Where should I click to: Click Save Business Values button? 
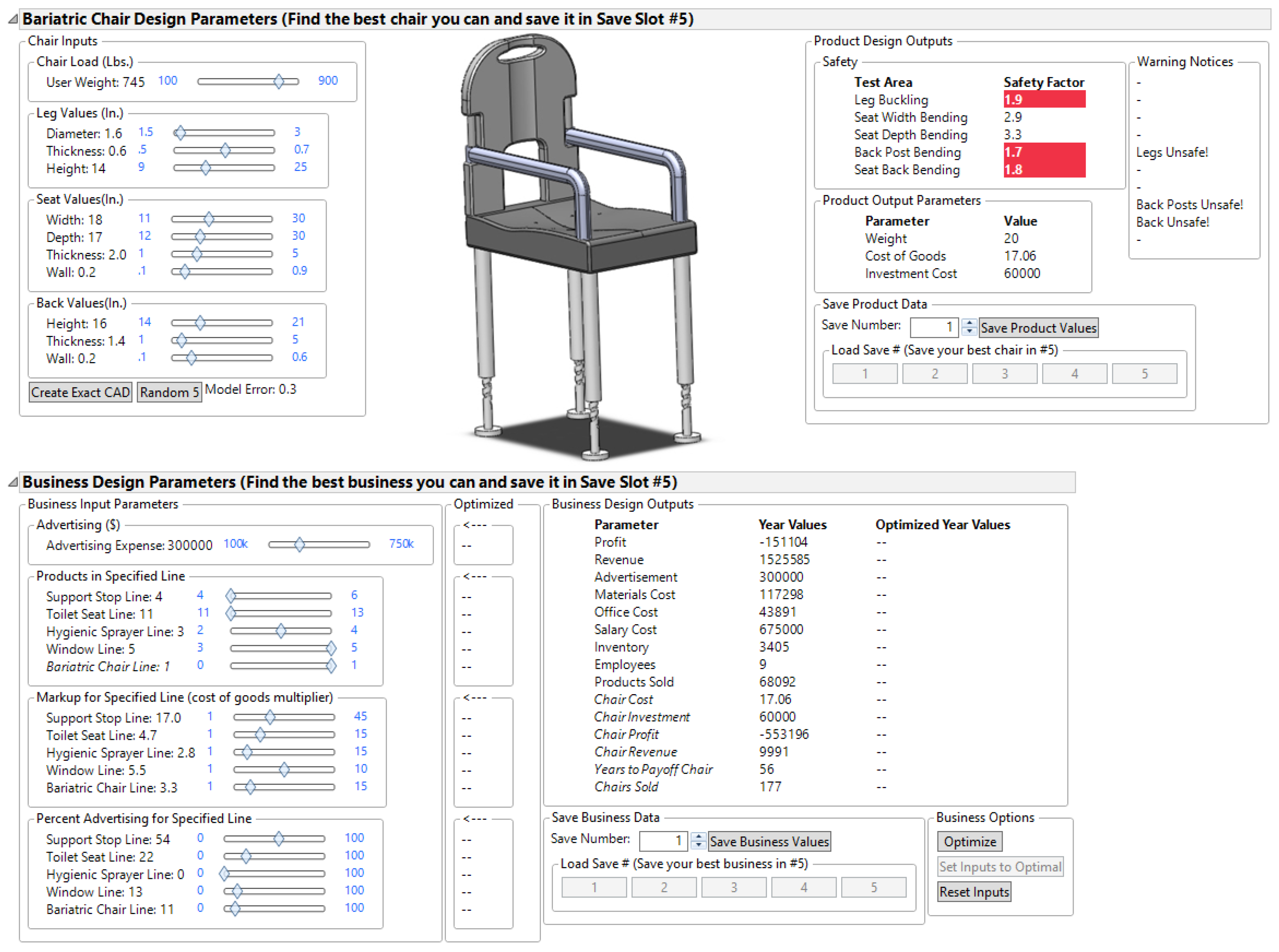tap(770, 842)
